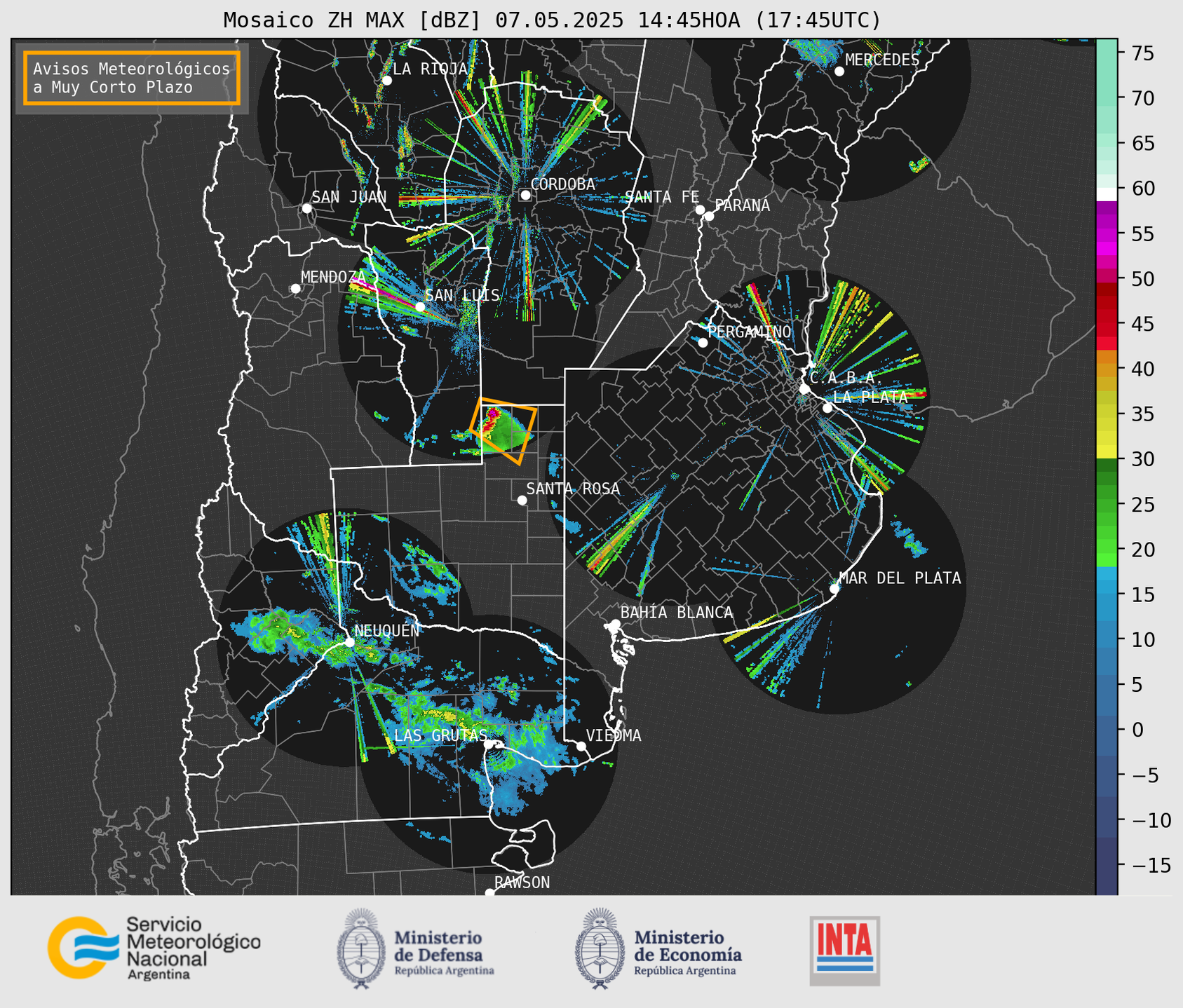
Task: Click the CORDOBA label text
Action: [x=562, y=184]
